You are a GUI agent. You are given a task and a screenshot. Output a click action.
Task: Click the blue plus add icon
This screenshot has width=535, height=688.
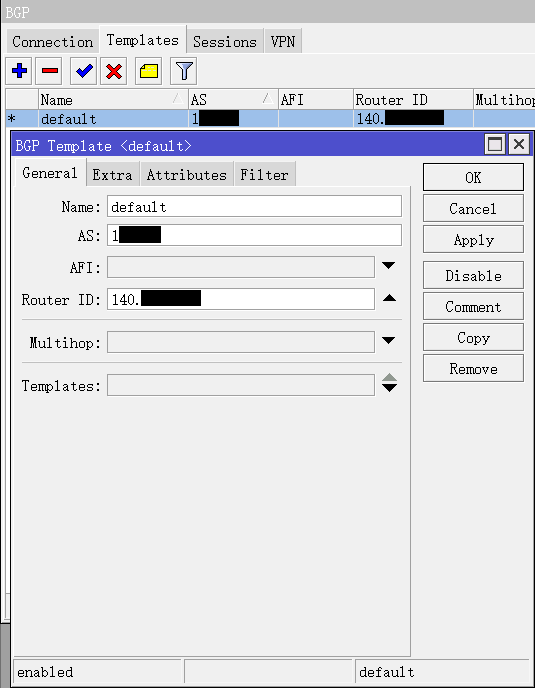tap(18, 71)
